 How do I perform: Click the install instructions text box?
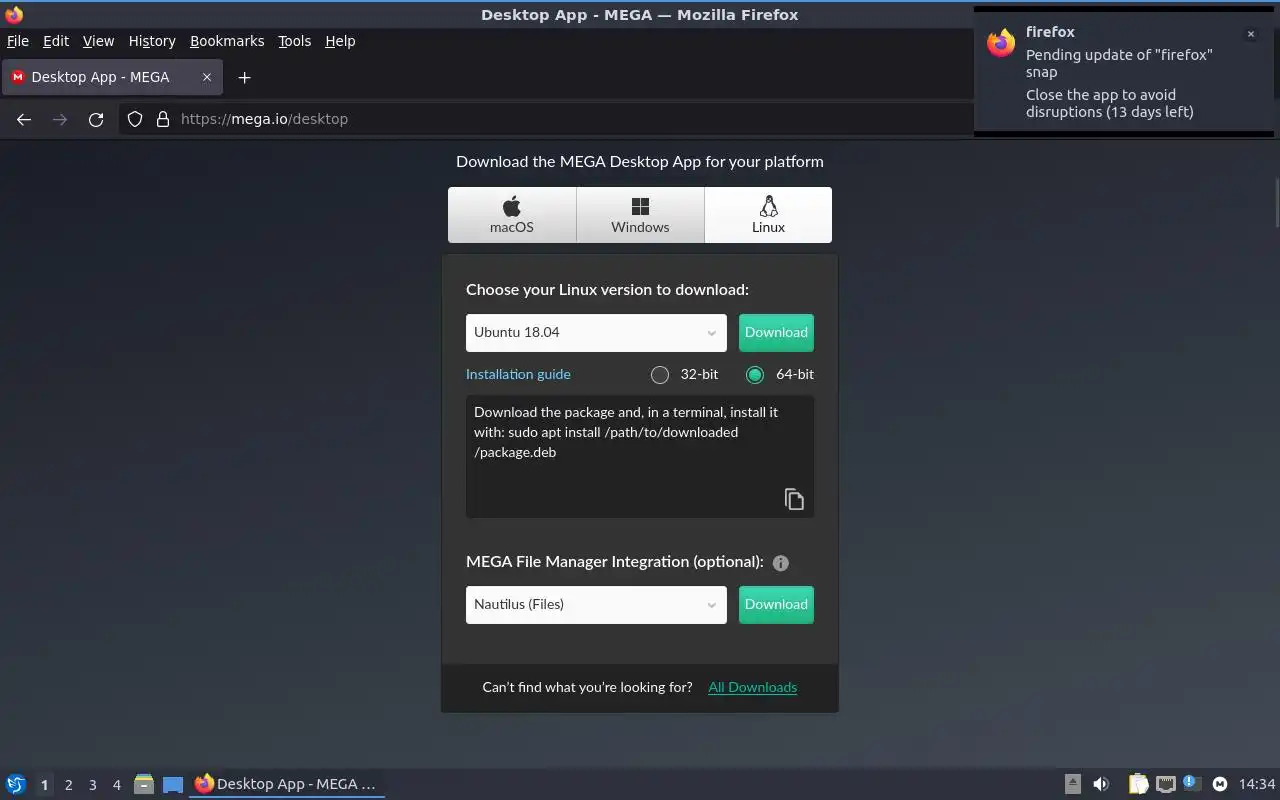click(x=640, y=456)
